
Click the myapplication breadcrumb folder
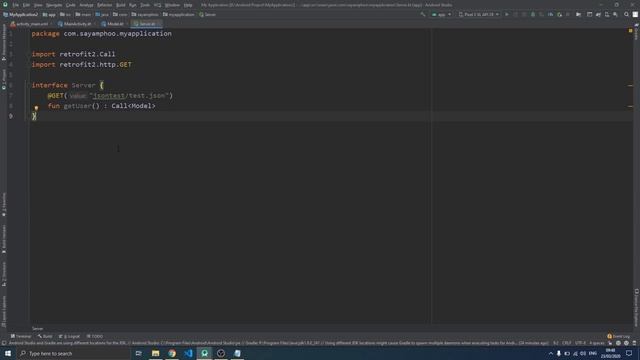click(179, 14)
